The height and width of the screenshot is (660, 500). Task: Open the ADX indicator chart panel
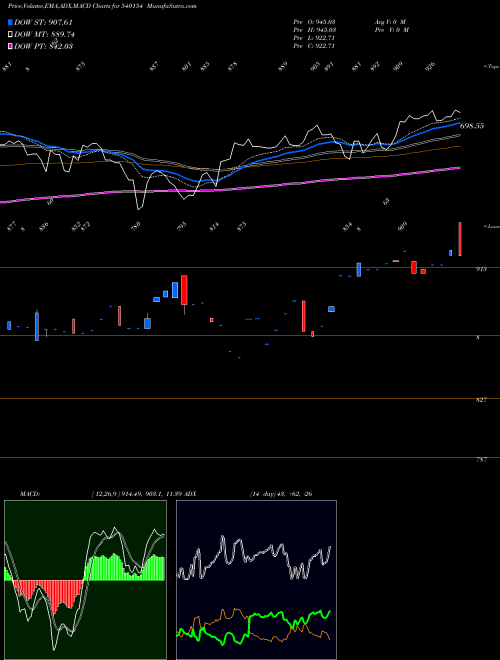[256, 580]
